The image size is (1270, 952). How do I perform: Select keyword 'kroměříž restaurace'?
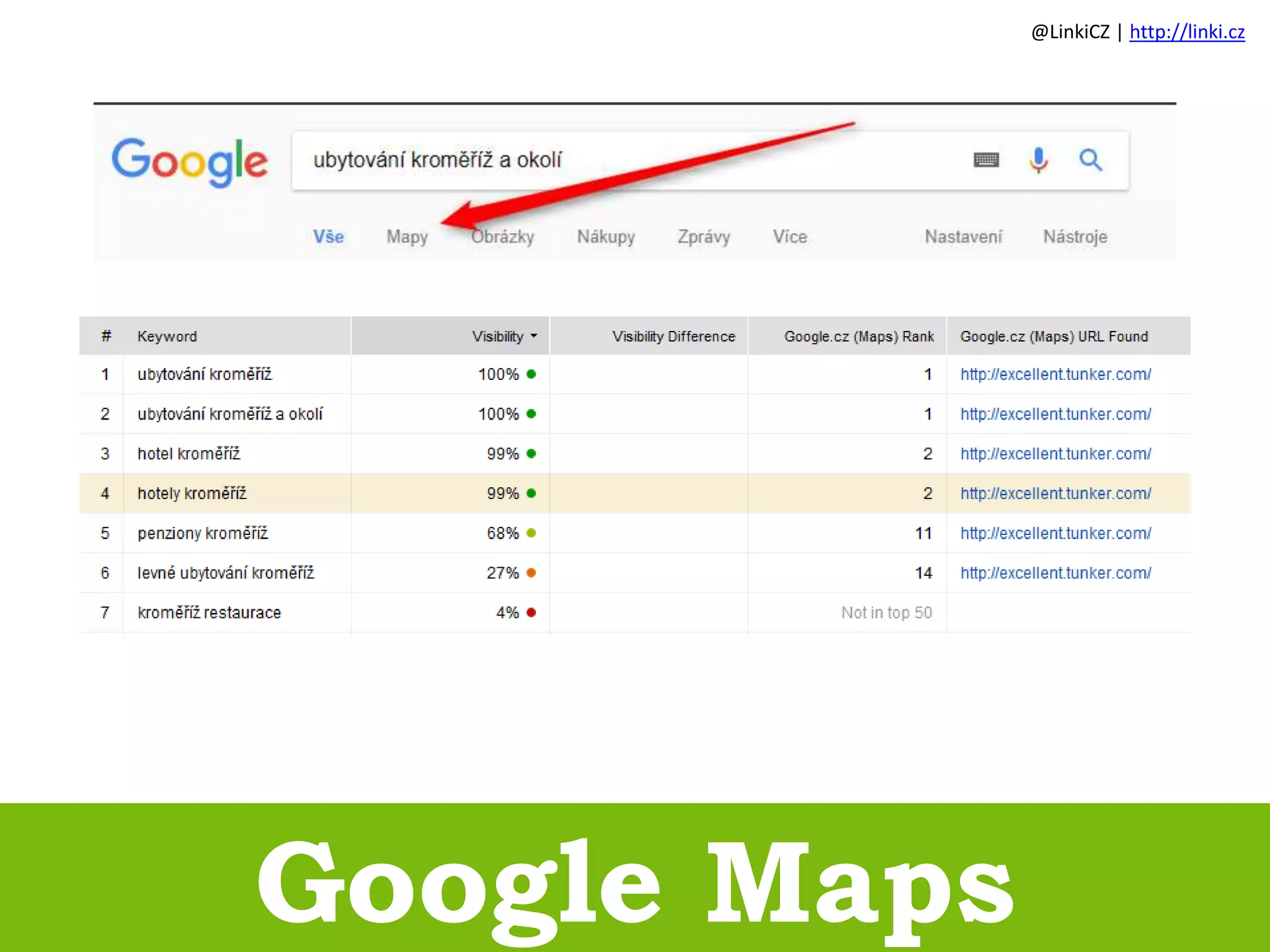[x=209, y=612]
